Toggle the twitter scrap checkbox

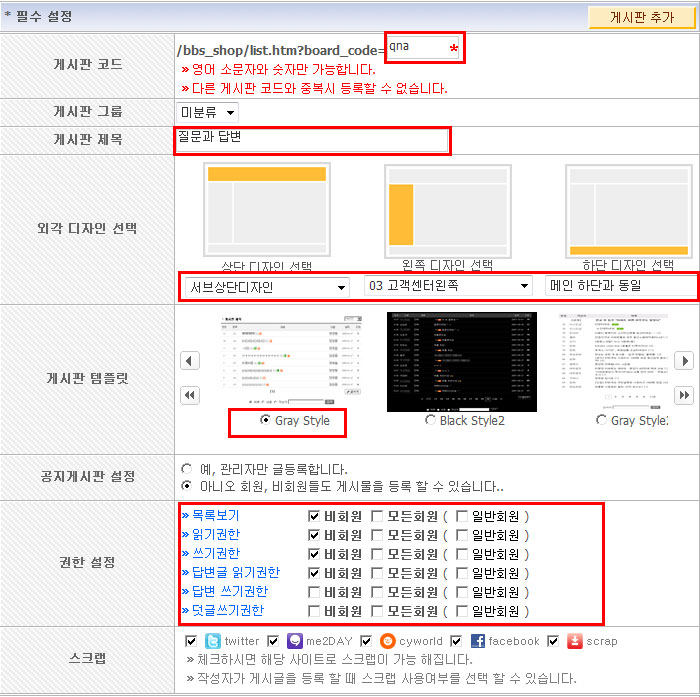pos(191,641)
